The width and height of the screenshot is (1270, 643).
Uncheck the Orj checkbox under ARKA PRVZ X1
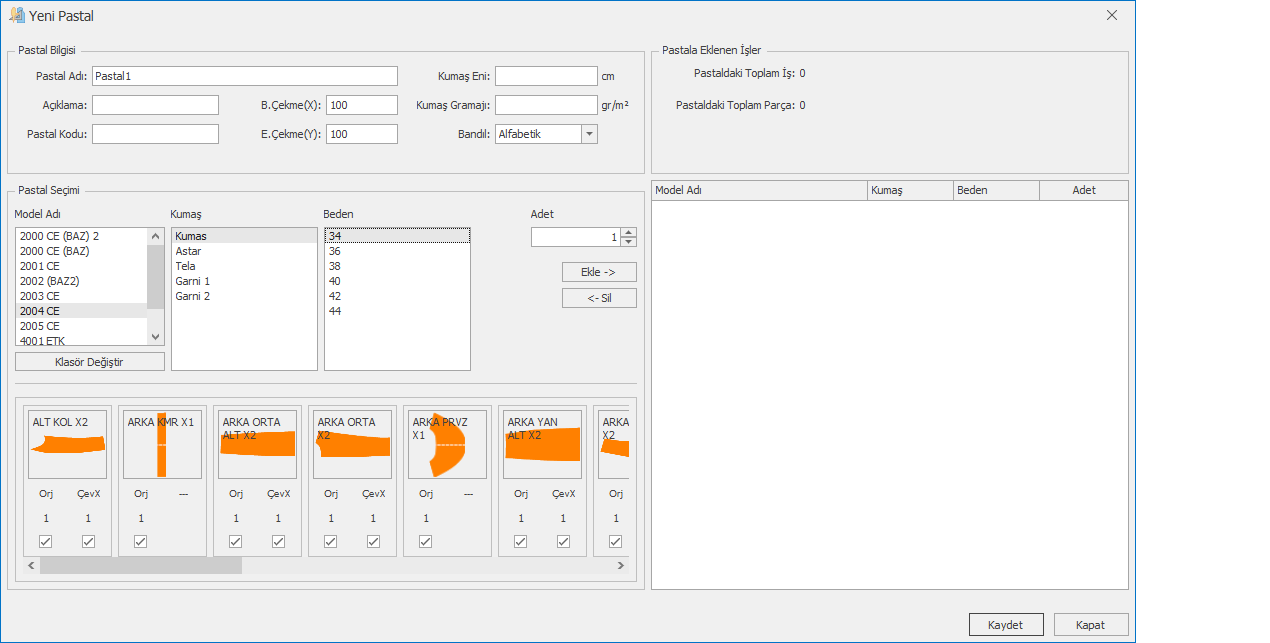[426, 541]
